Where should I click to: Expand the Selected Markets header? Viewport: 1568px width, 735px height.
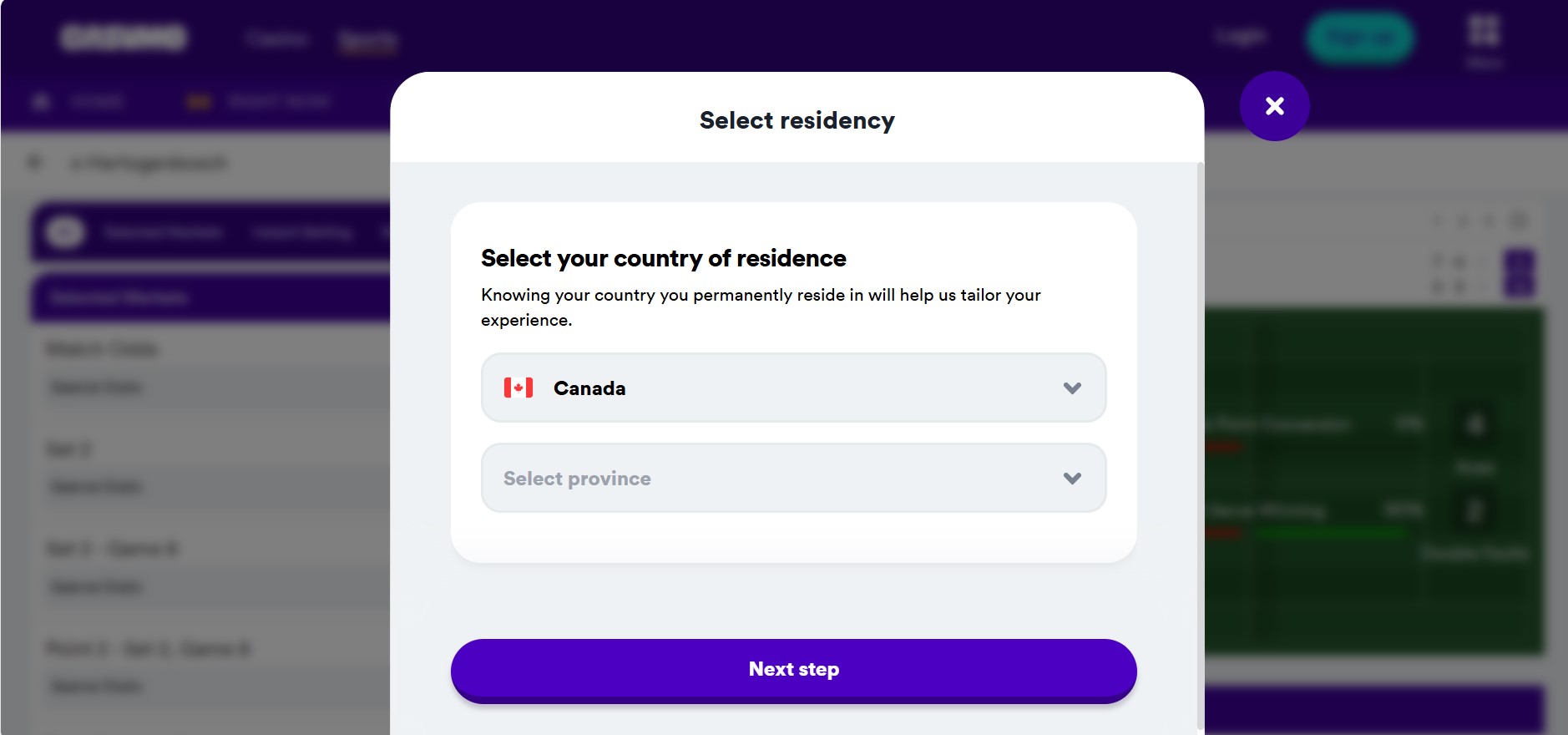tap(210, 297)
